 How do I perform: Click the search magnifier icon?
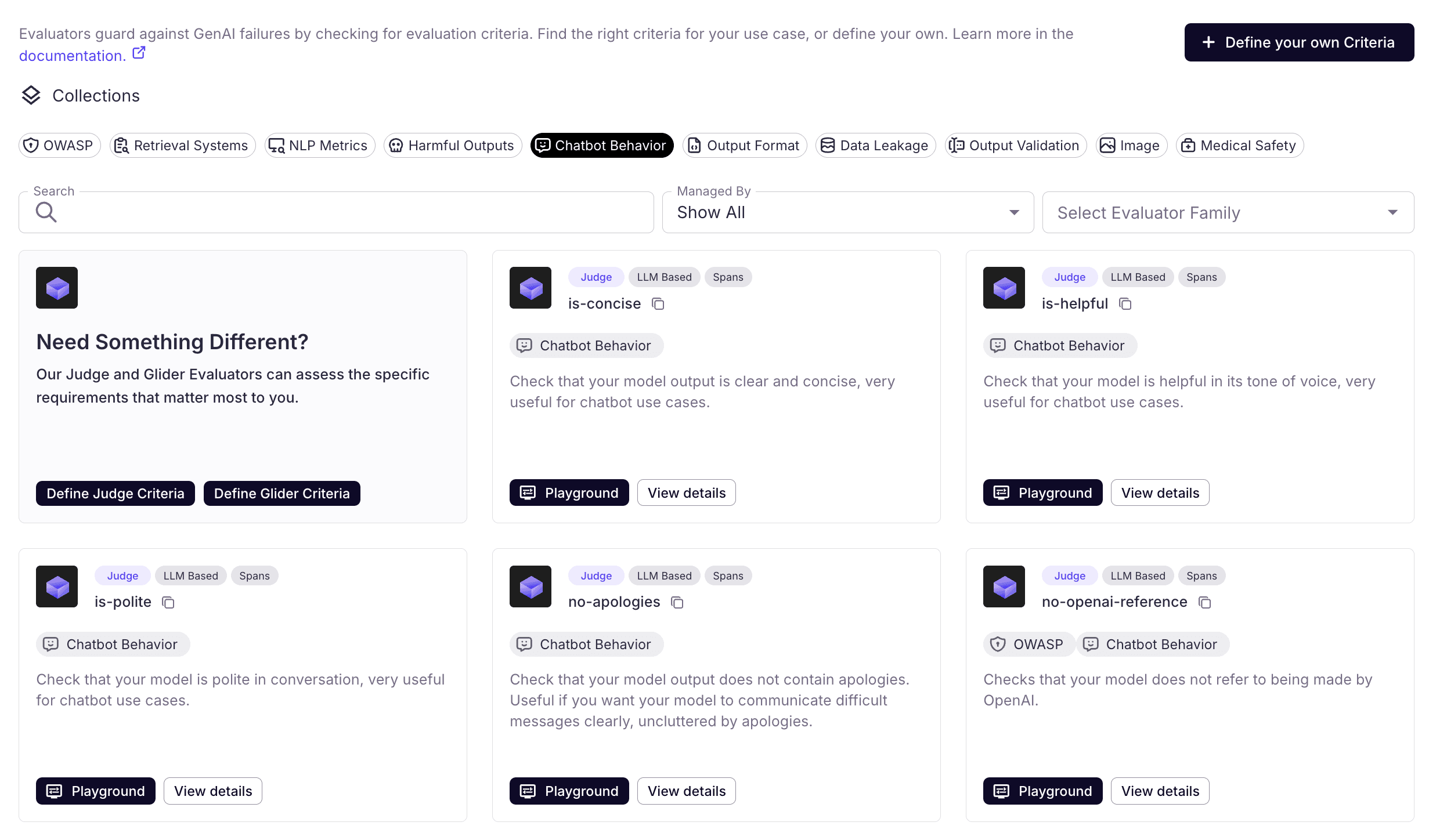pyautogui.click(x=47, y=212)
